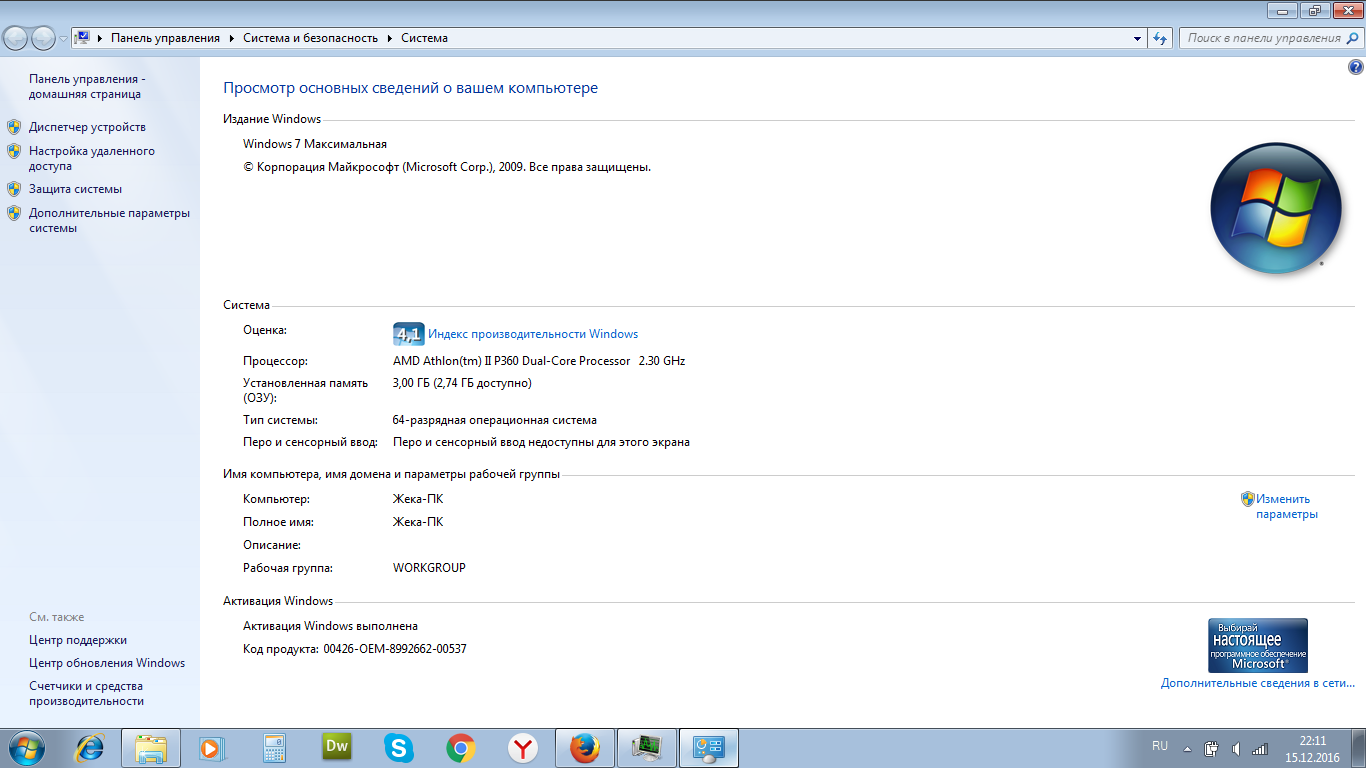Screen dimensions: 1366x768
Task: Refresh the Control Panel address bar
Action: click(x=1160, y=38)
